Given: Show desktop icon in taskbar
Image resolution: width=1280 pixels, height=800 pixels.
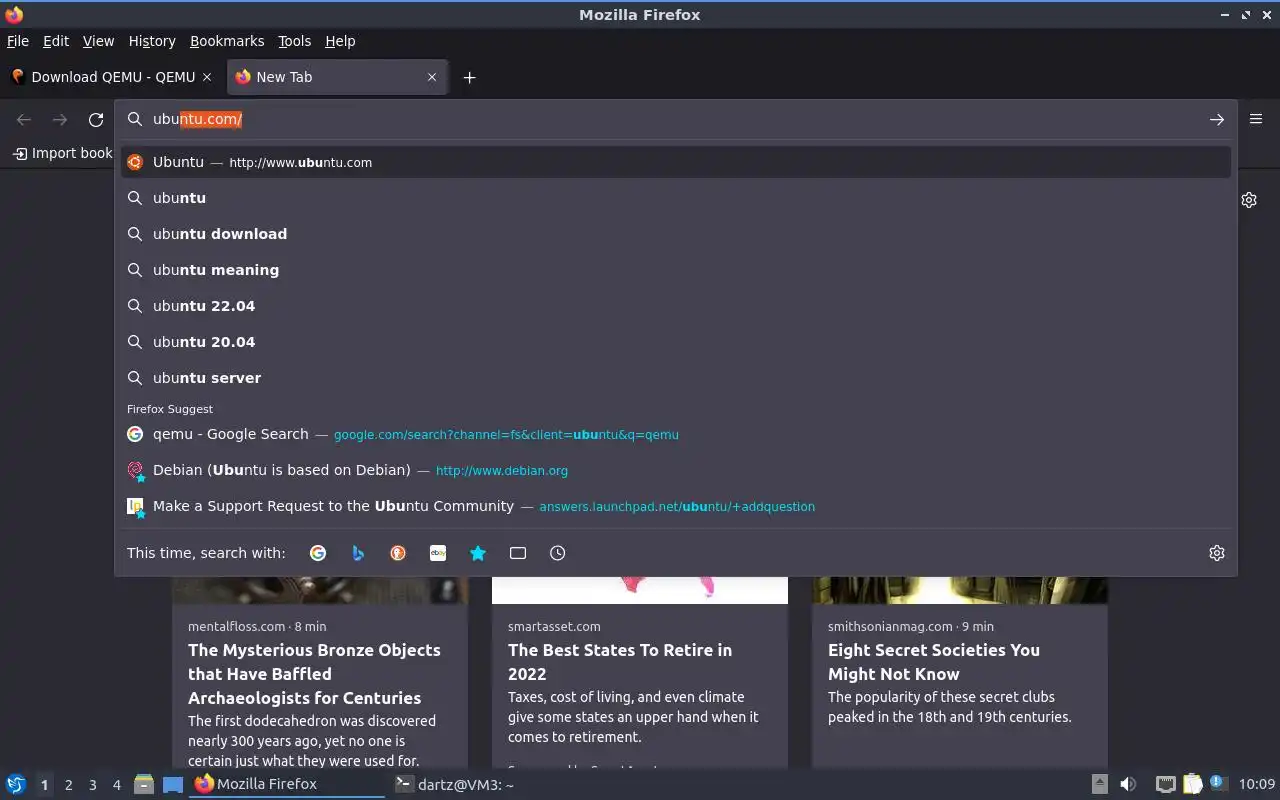Looking at the screenshot, I should [173, 784].
